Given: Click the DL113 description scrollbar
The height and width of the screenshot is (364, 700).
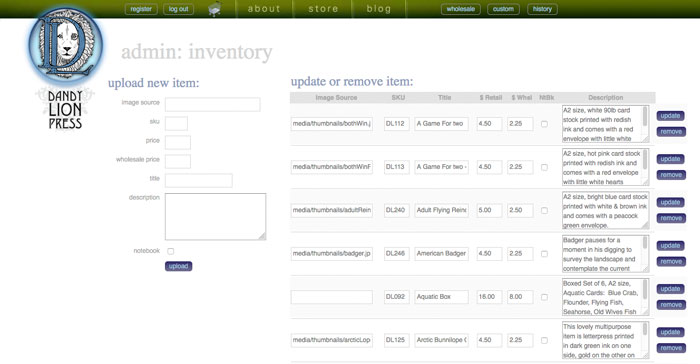Looking at the screenshot, I should click(x=645, y=159).
